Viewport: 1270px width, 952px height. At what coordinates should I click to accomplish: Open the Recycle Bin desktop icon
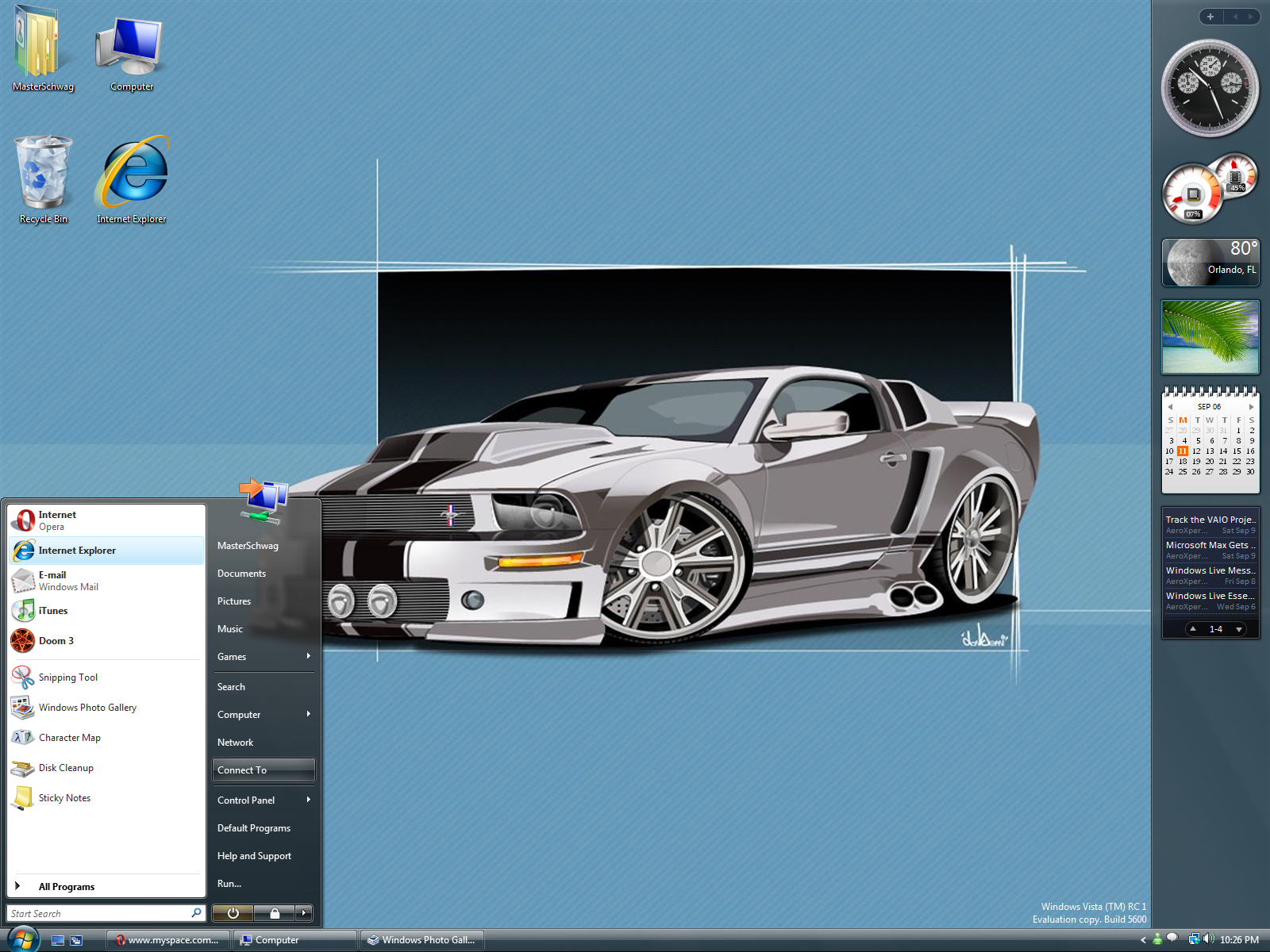pos(44,181)
